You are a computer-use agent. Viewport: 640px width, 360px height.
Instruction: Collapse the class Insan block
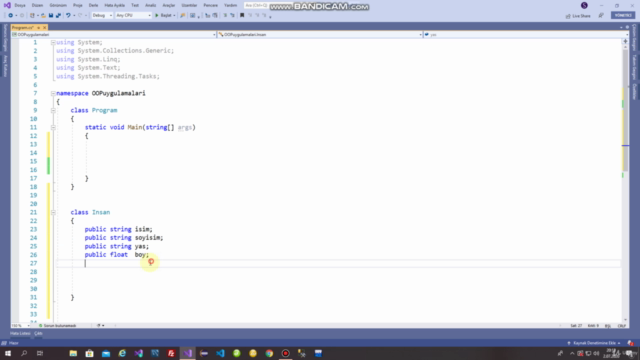pos(53,212)
